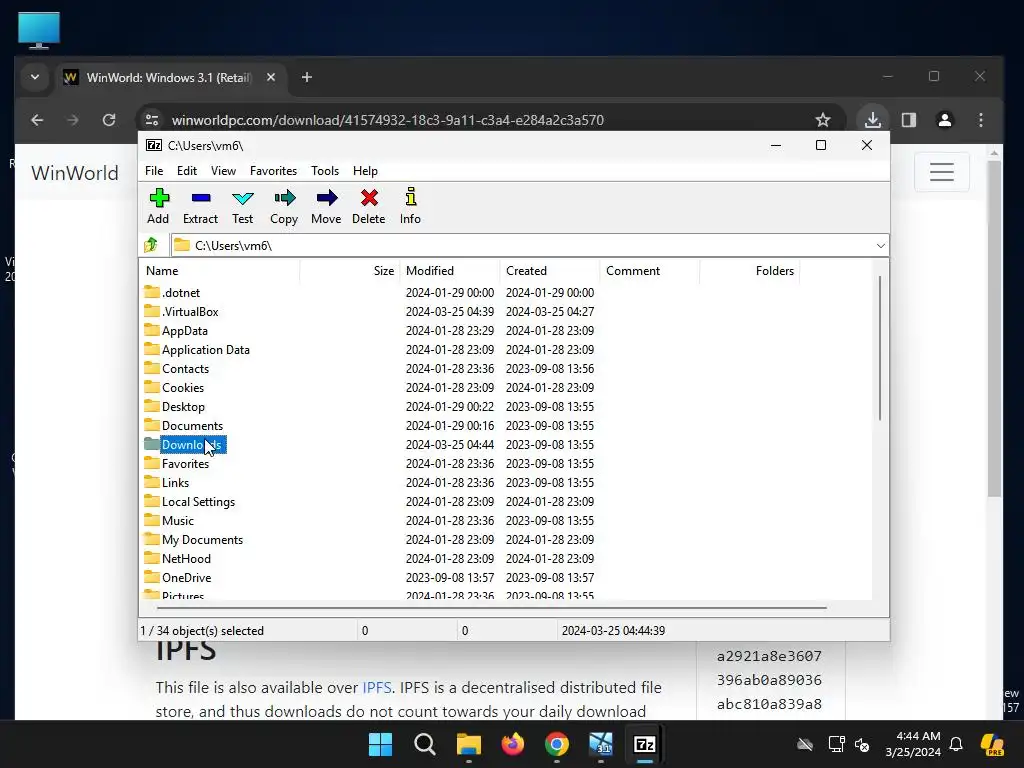Viewport: 1024px width, 768px height.
Task: Follow the IPFS link on the page
Action: tap(377, 688)
